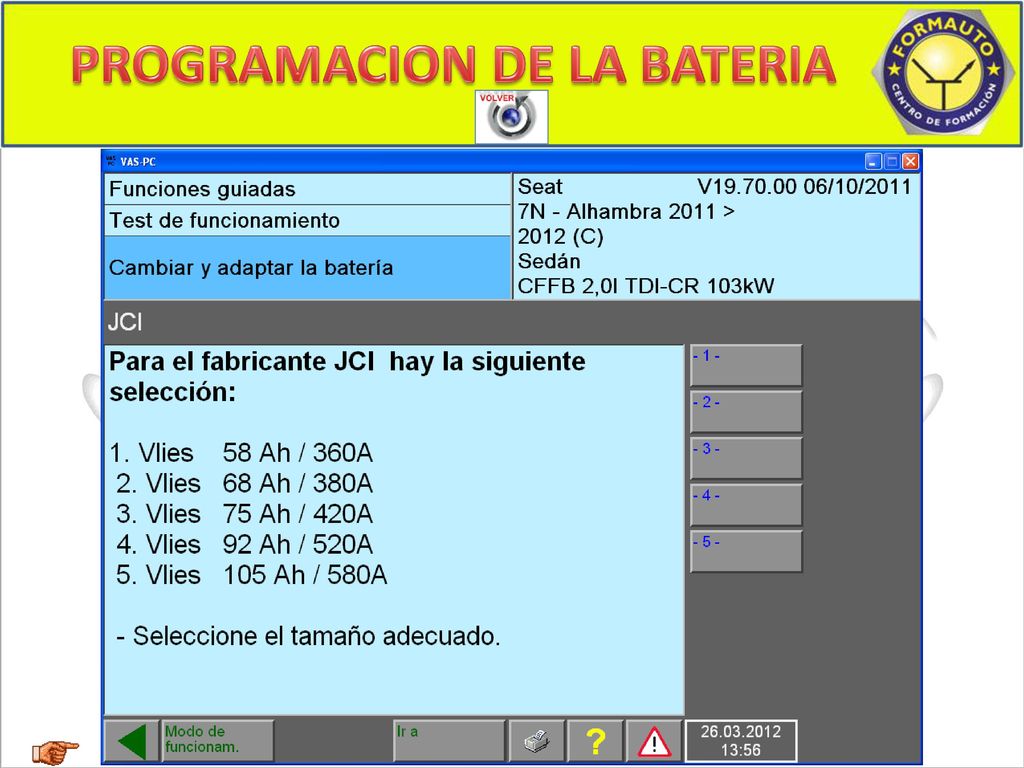Click the Ir a button
This screenshot has width=1024, height=768.
click(x=449, y=741)
